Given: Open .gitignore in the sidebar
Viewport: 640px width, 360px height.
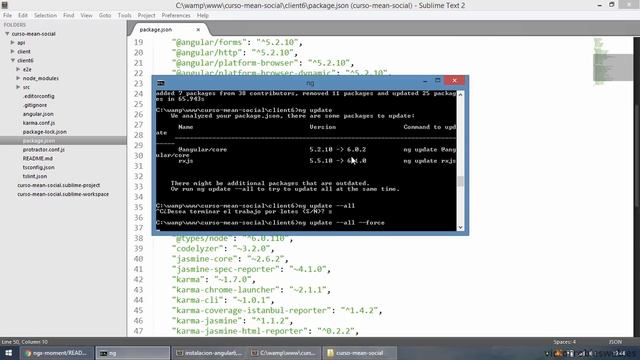Looking at the screenshot, I should click(35, 105).
